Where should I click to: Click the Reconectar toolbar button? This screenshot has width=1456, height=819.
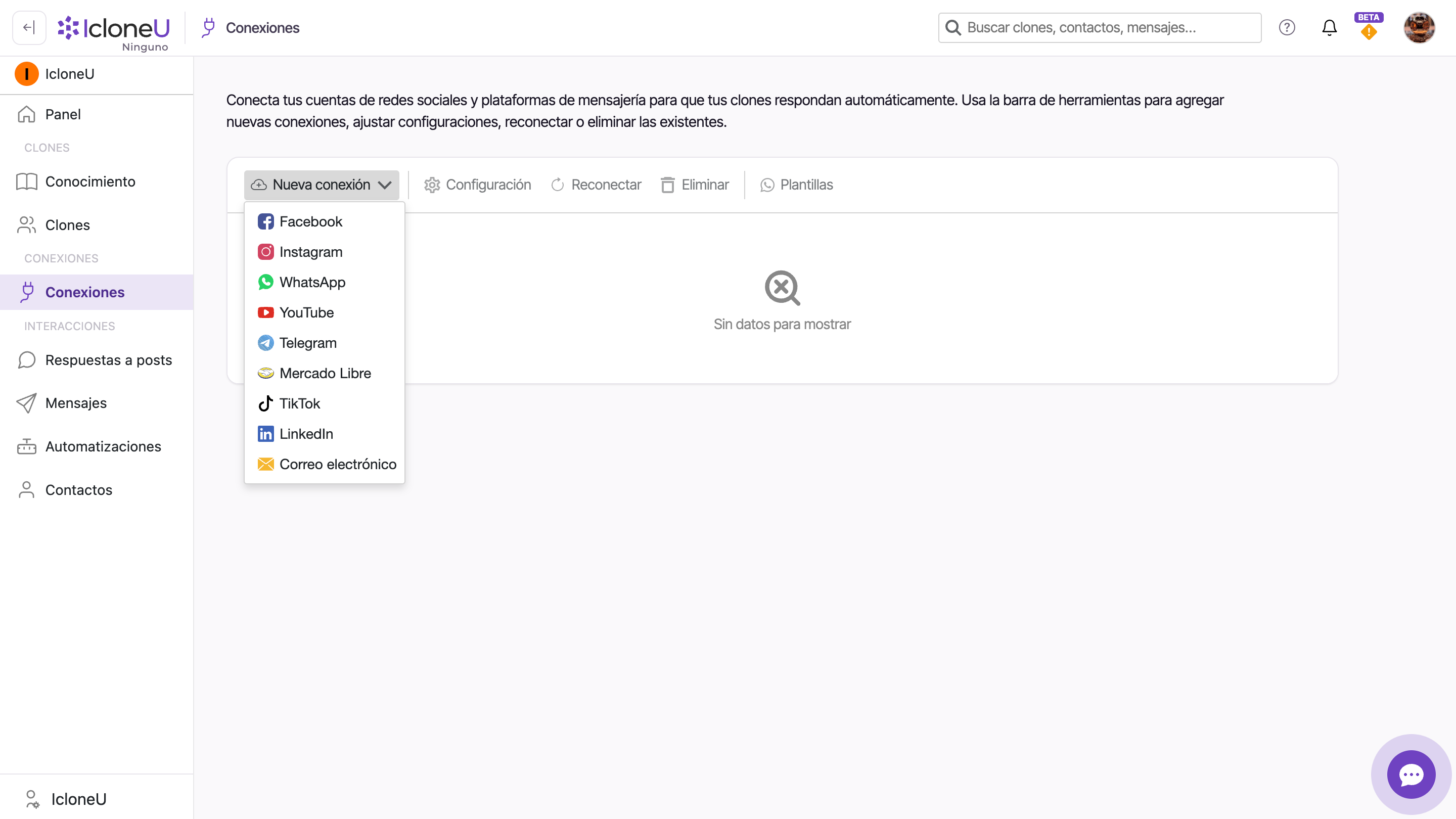597,185
